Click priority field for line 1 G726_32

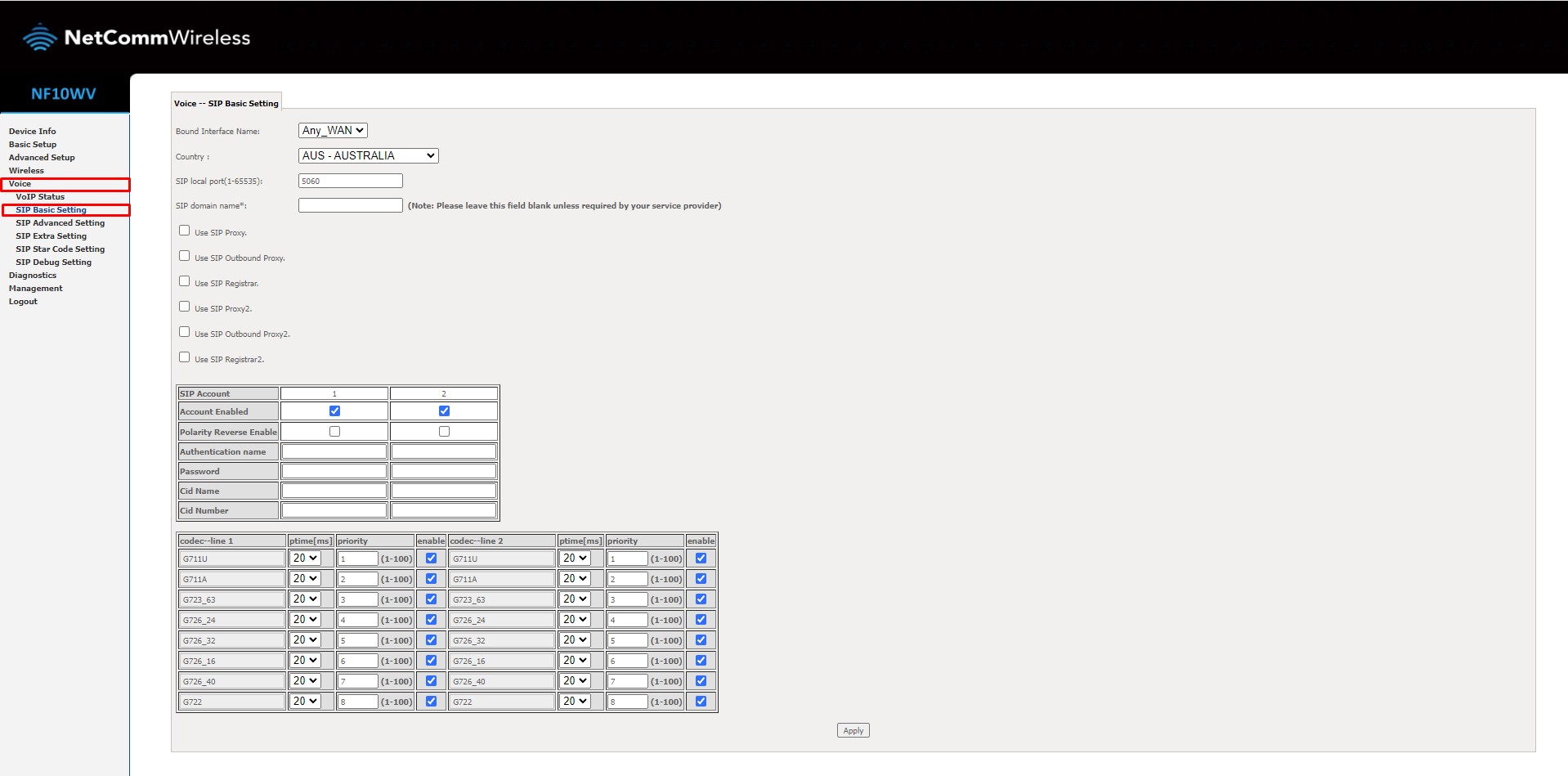click(357, 640)
